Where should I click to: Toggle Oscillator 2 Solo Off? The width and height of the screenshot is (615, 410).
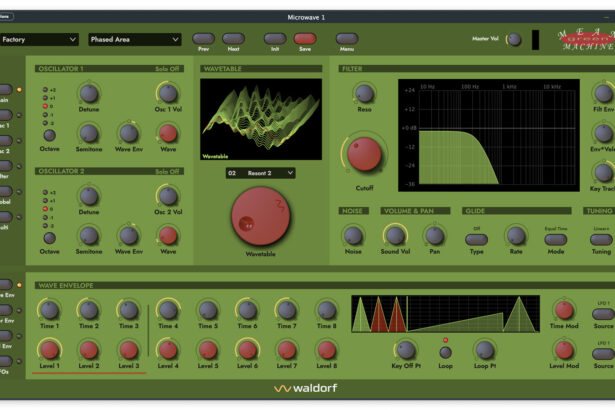click(x=167, y=171)
